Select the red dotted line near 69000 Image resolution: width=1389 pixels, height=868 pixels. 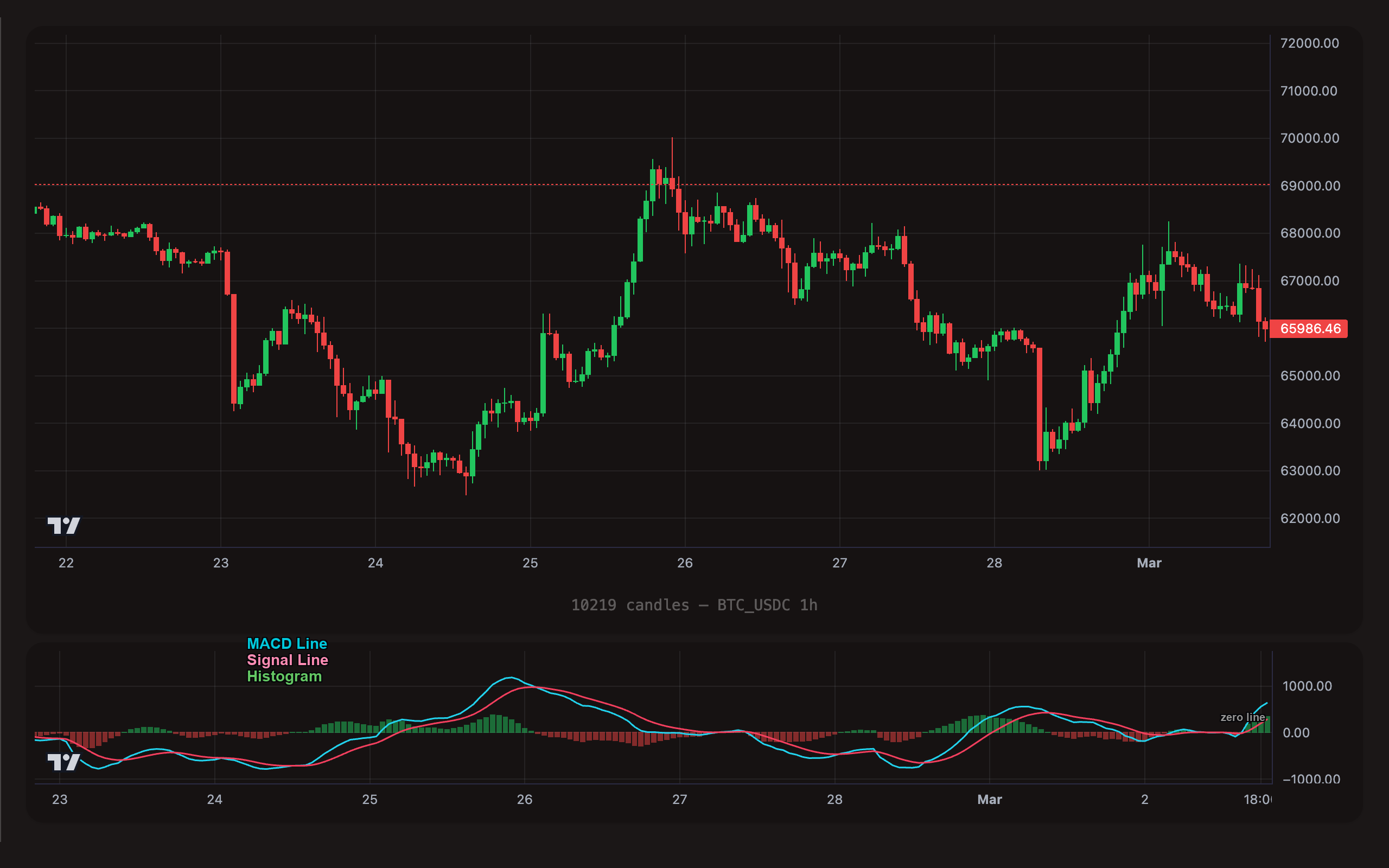pyautogui.click(x=402, y=185)
